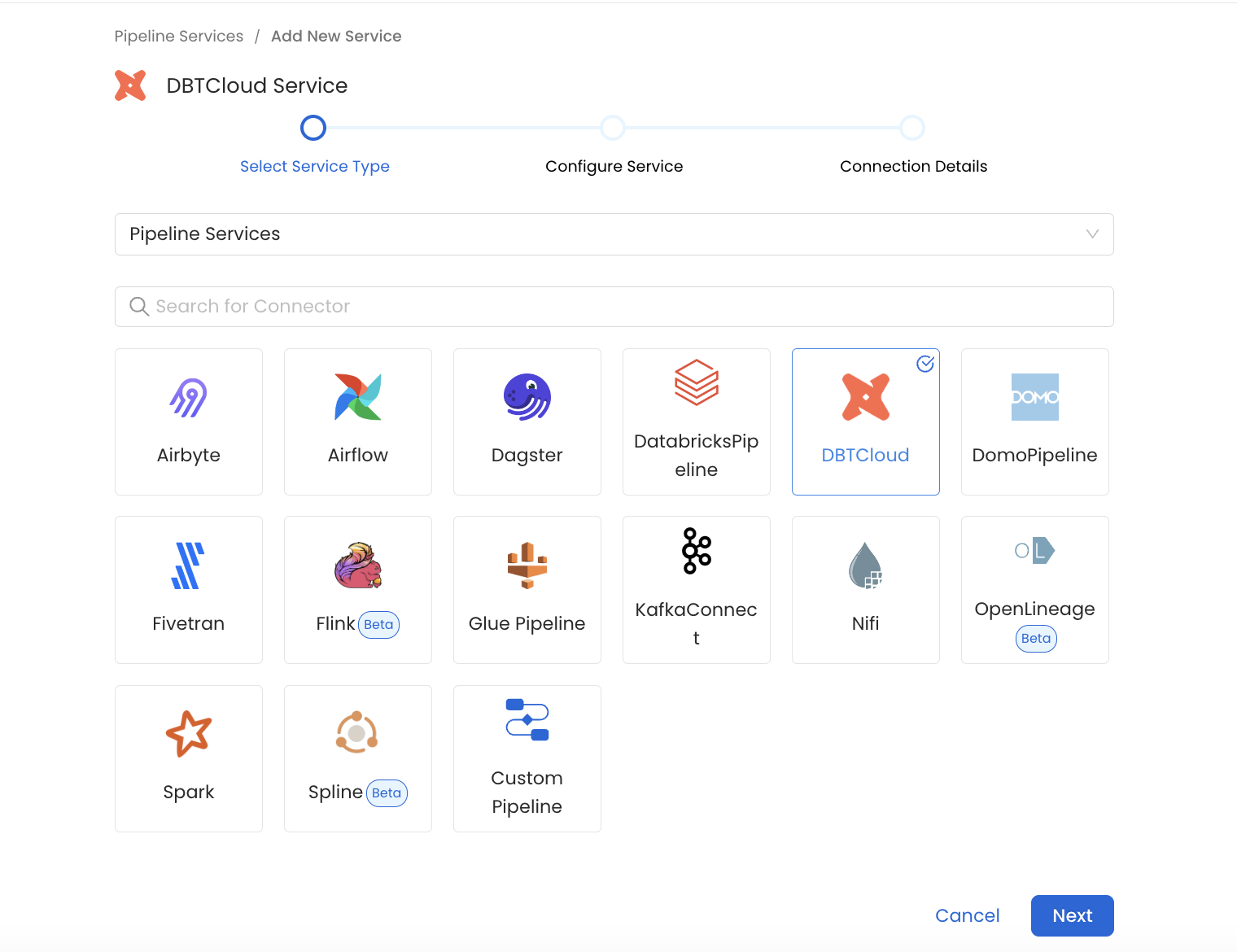
Task: Select the DatabricksPipeline stacked-layers icon
Action: [x=697, y=383]
